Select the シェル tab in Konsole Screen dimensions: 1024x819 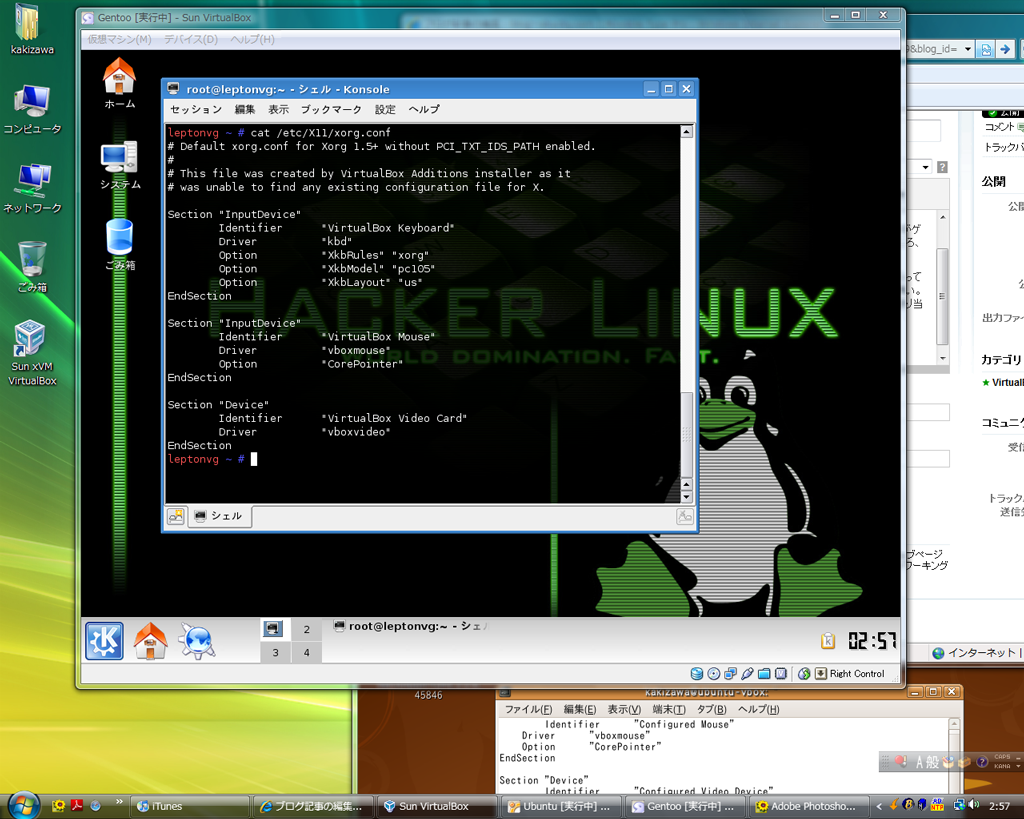pyautogui.click(x=220, y=516)
